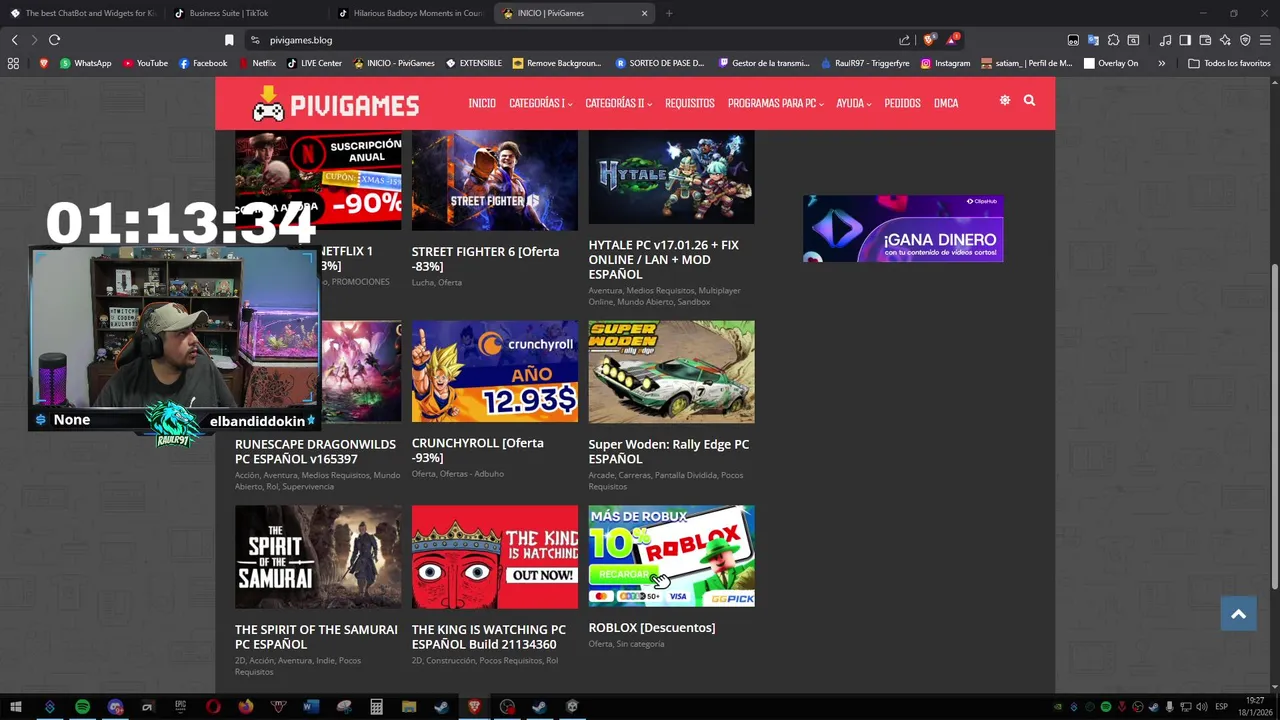
Task: Click the share icon in the address bar
Action: coord(904,40)
